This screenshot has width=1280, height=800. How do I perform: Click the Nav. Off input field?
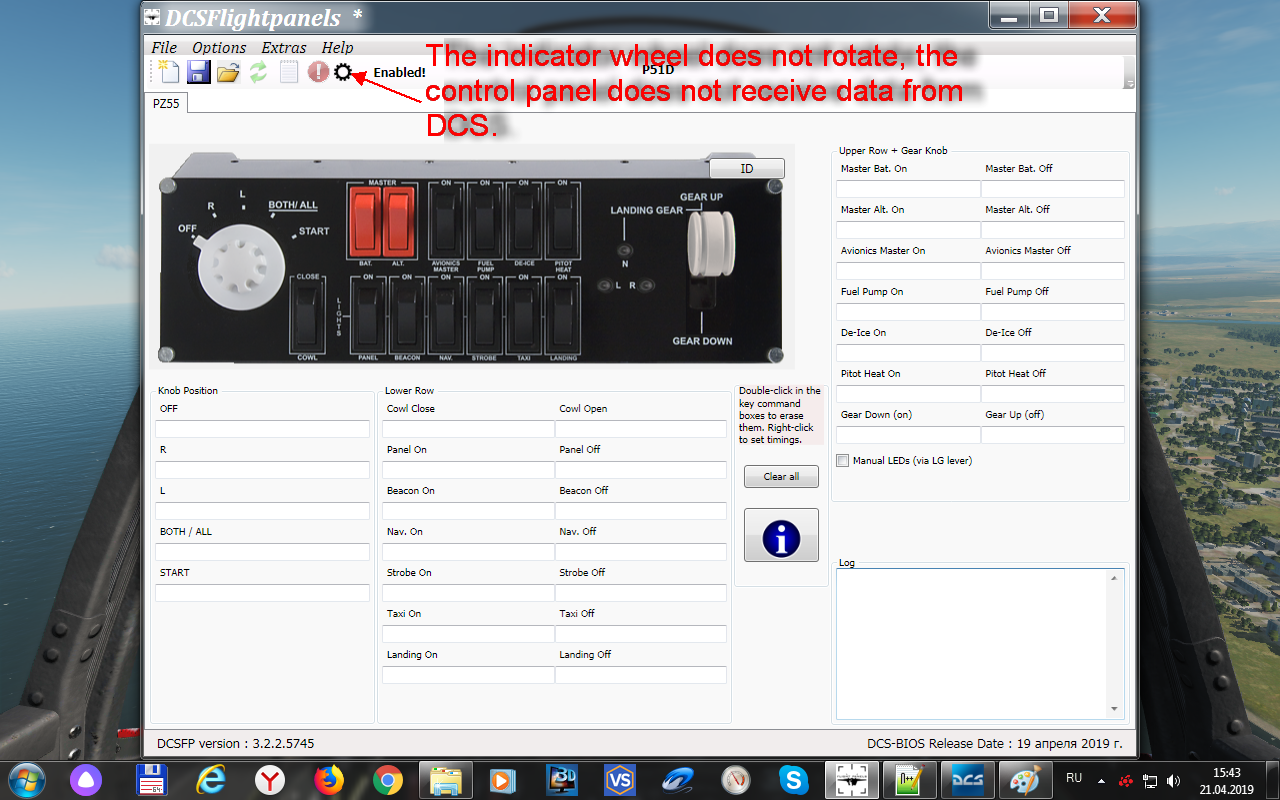click(x=641, y=552)
